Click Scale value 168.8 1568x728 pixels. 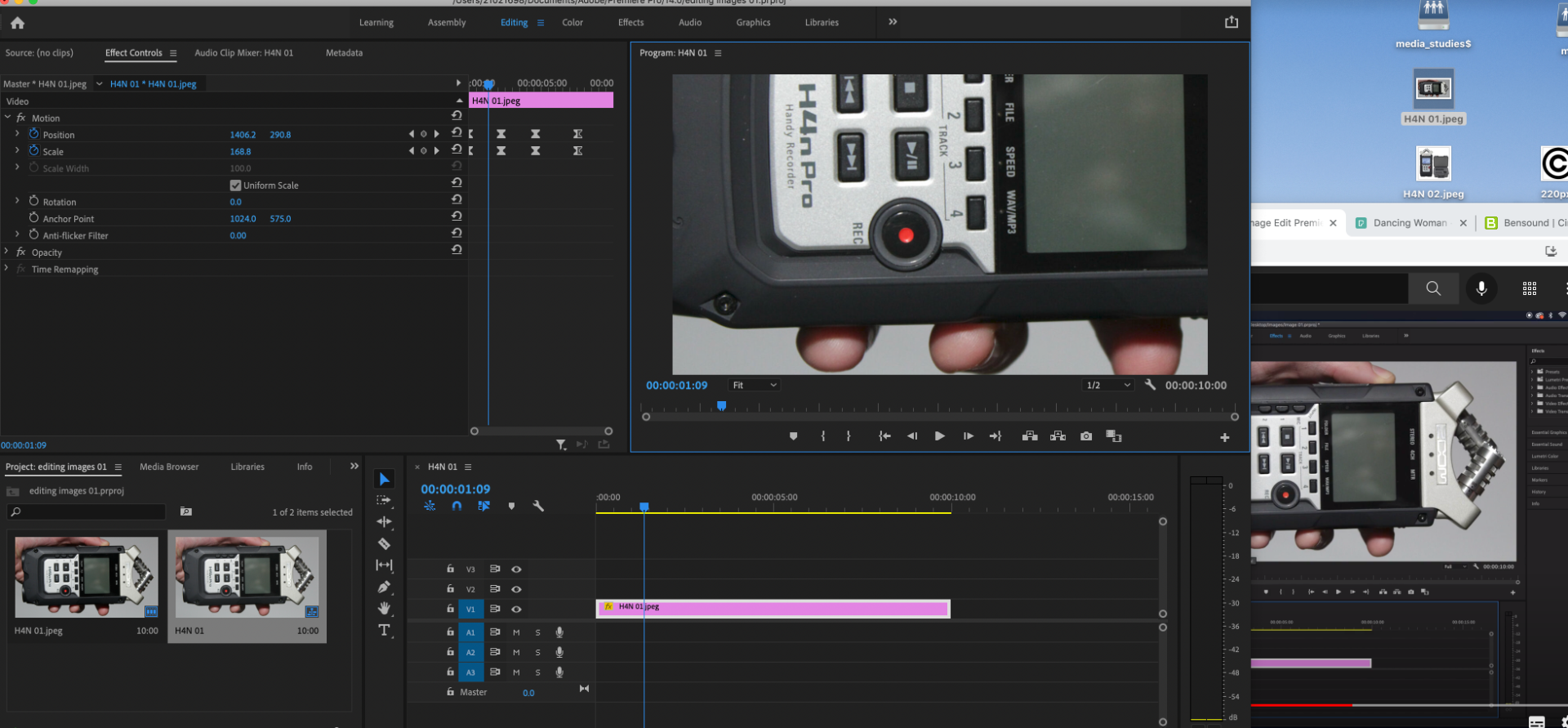(x=240, y=152)
